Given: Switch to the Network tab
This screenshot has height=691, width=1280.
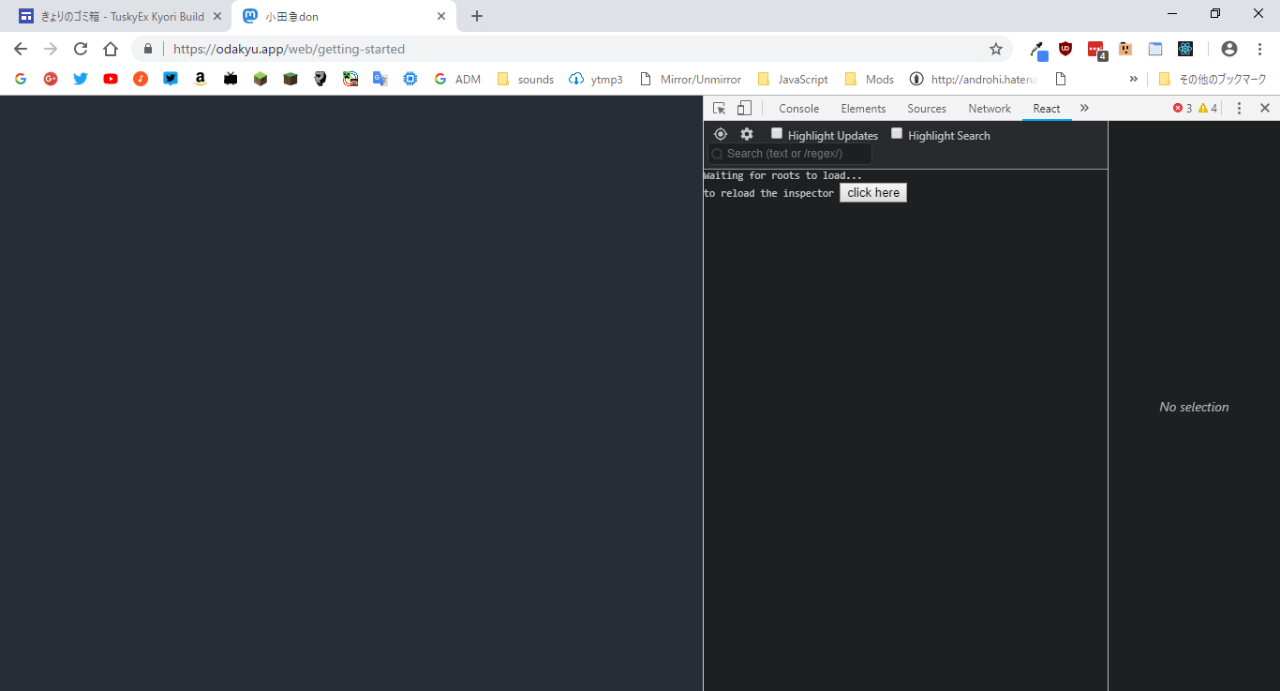Looking at the screenshot, I should tap(989, 108).
